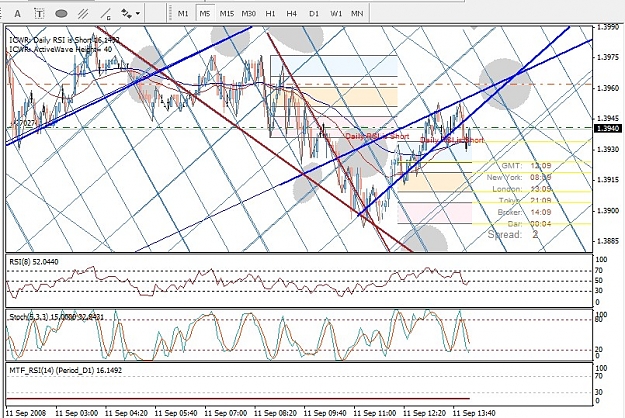Image resolution: width=625 pixels, height=418 pixels.
Task: Switch chart to H4 timeframe
Action: (x=291, y=14)
